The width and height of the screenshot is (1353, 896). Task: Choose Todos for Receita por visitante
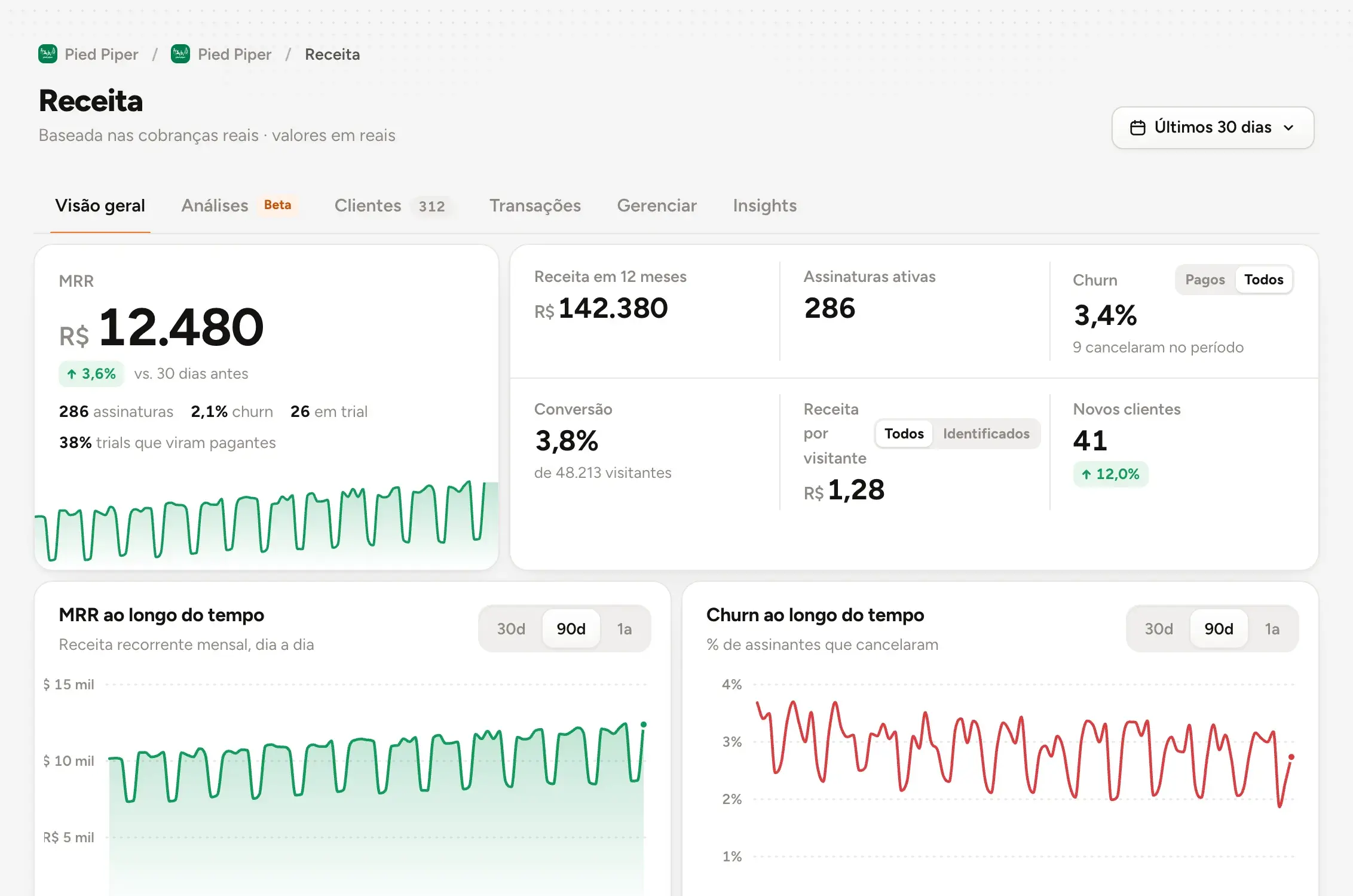tap(904, 434)
